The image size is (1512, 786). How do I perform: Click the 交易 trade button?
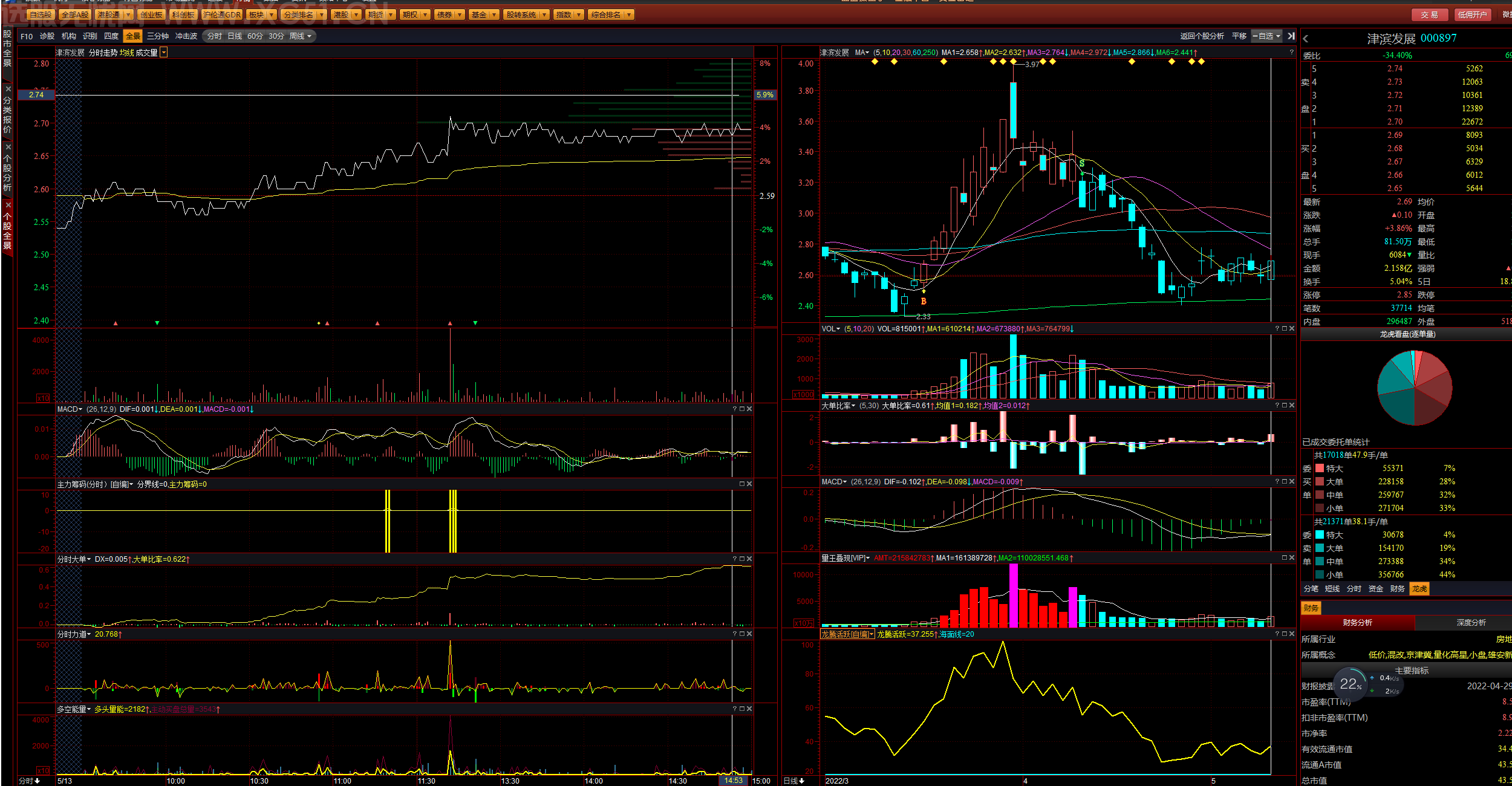point(1430,15)
